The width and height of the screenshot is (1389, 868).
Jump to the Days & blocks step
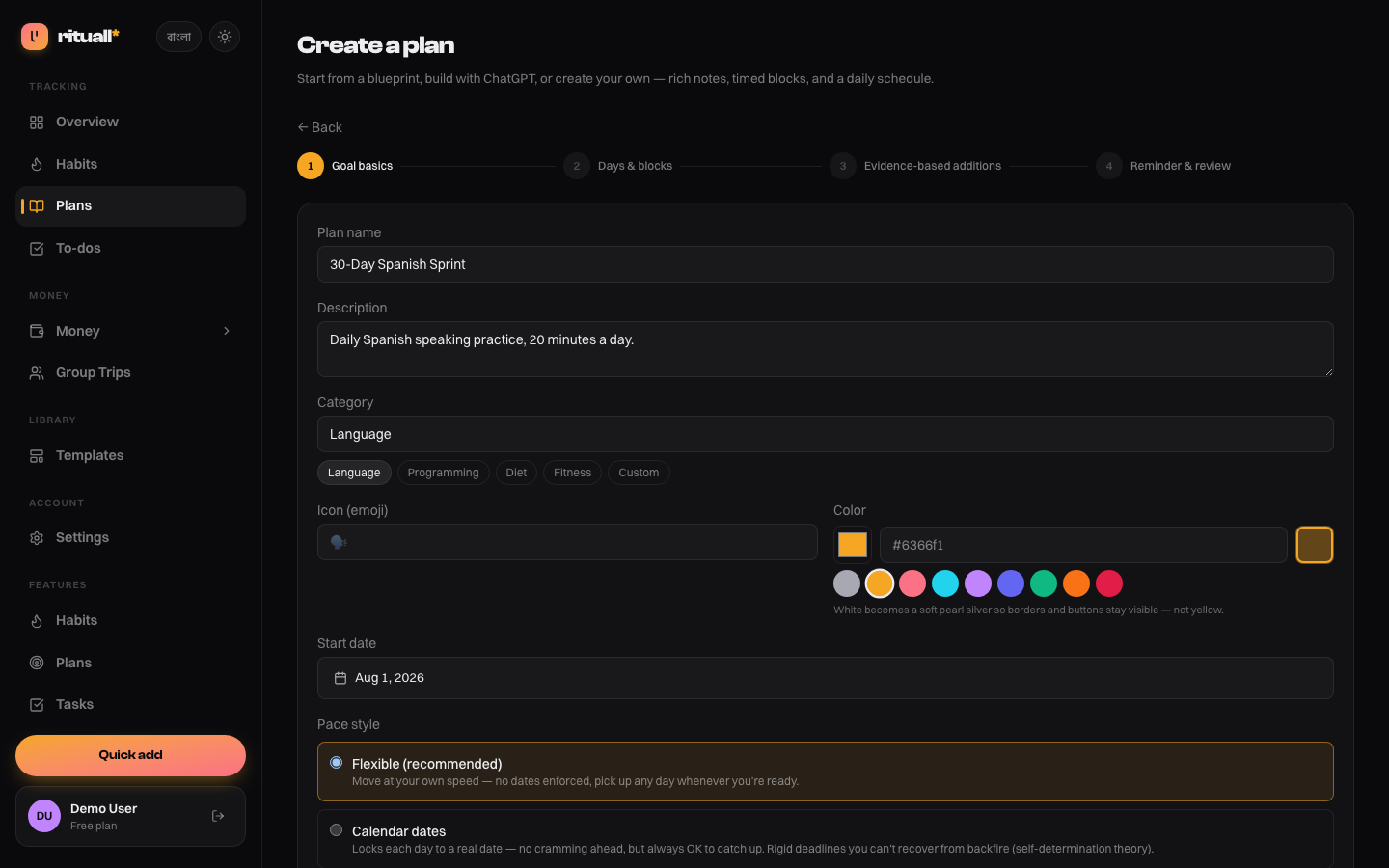(x=618, y=166)
